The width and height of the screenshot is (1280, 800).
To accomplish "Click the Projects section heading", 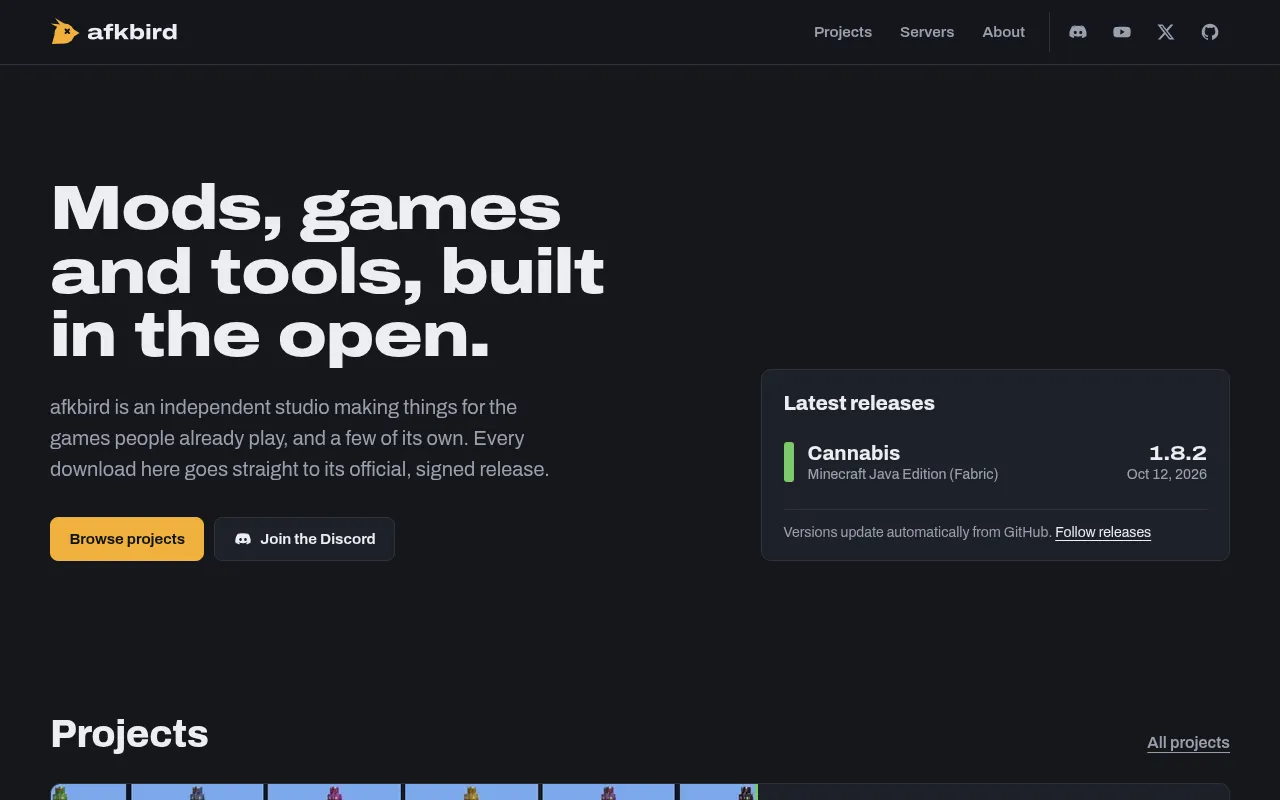I will pos(129,734).
